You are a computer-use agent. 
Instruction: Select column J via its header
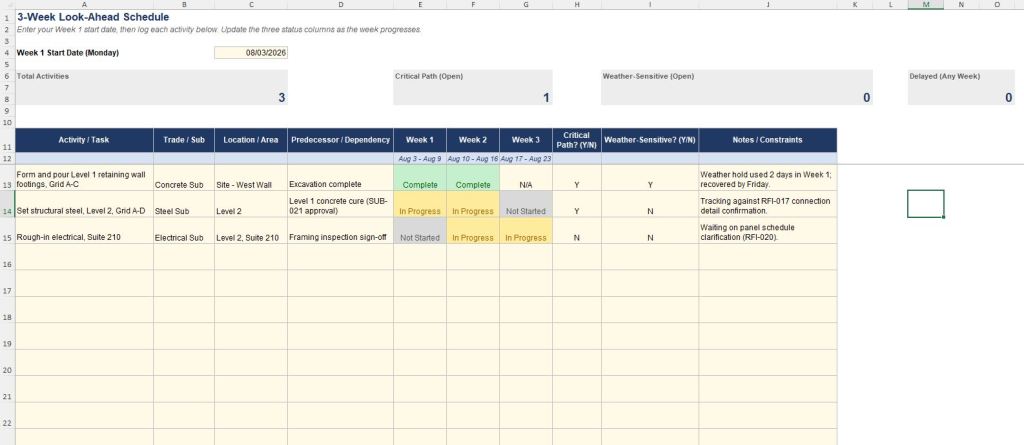(x=767, y=5)
